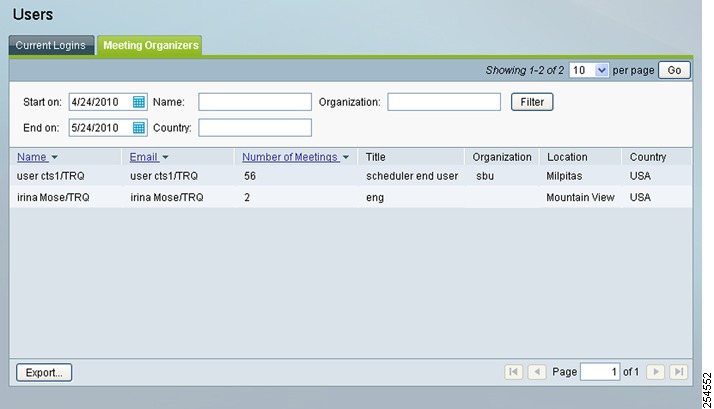Click the Organization column header
The width and height of the screenshot is (714, 409).
click(502, 157)
